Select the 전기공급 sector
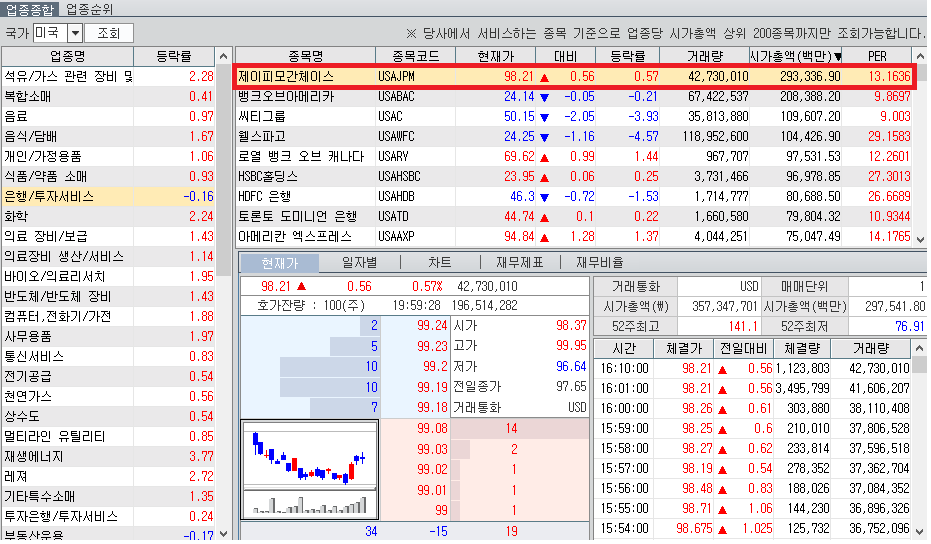The height and width of the screenshot is (544, 931). click(109, 377)
